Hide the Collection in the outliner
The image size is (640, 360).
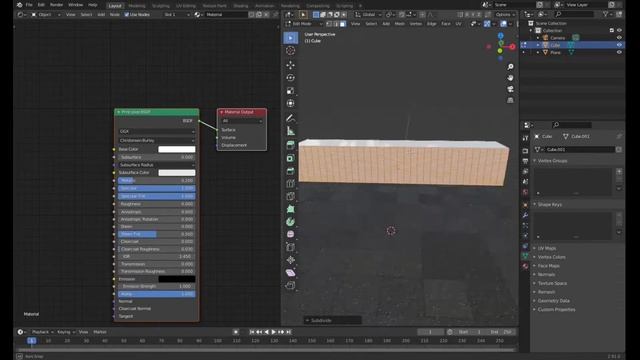tap(619, 30)
